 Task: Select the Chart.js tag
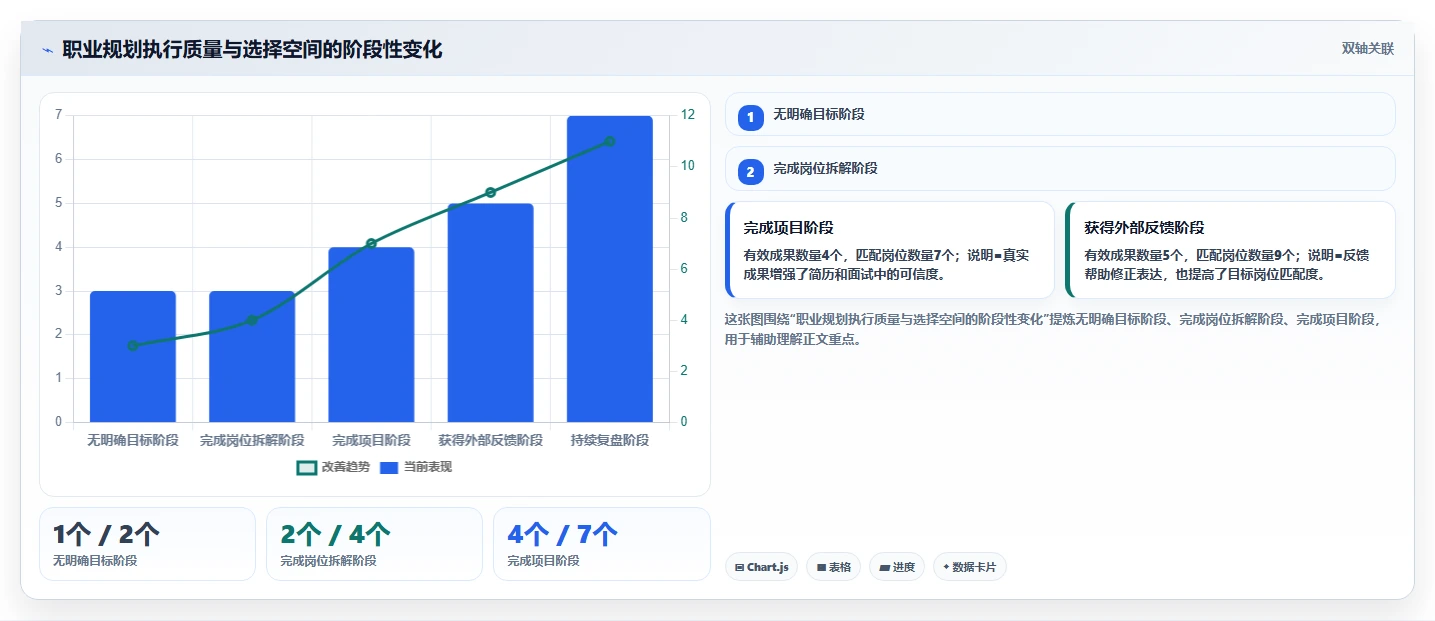click(761, 567)
